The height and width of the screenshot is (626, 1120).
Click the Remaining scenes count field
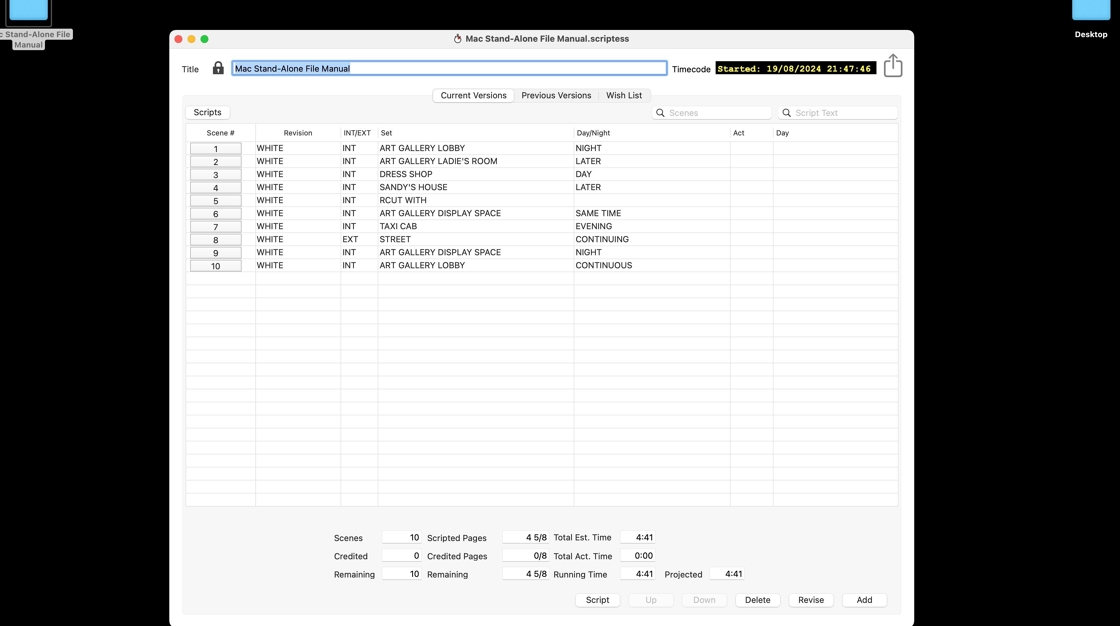coord(401,574)
